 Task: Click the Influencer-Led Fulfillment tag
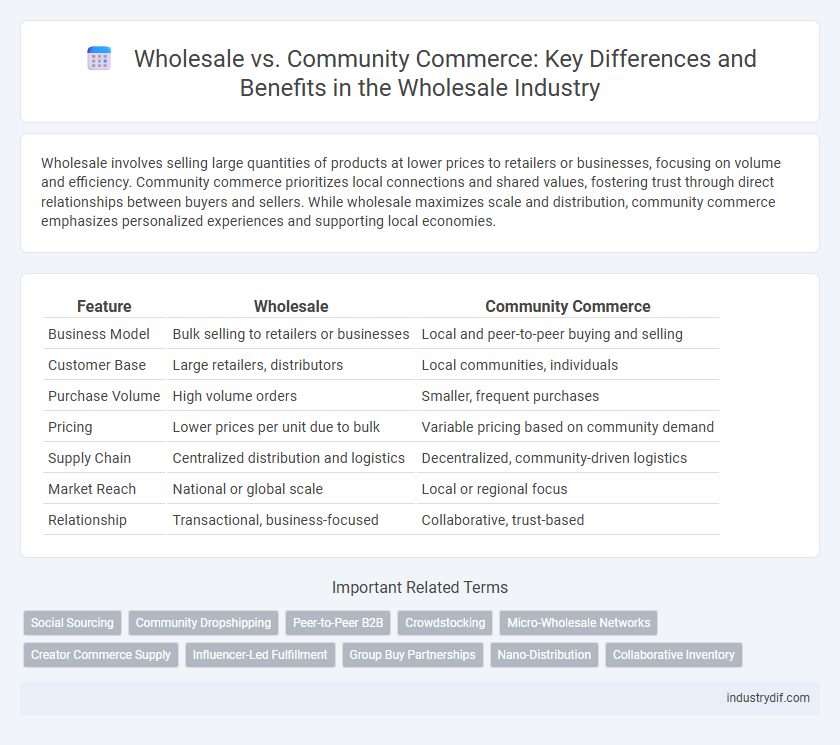pyautogui.click(x=260, y=655)
